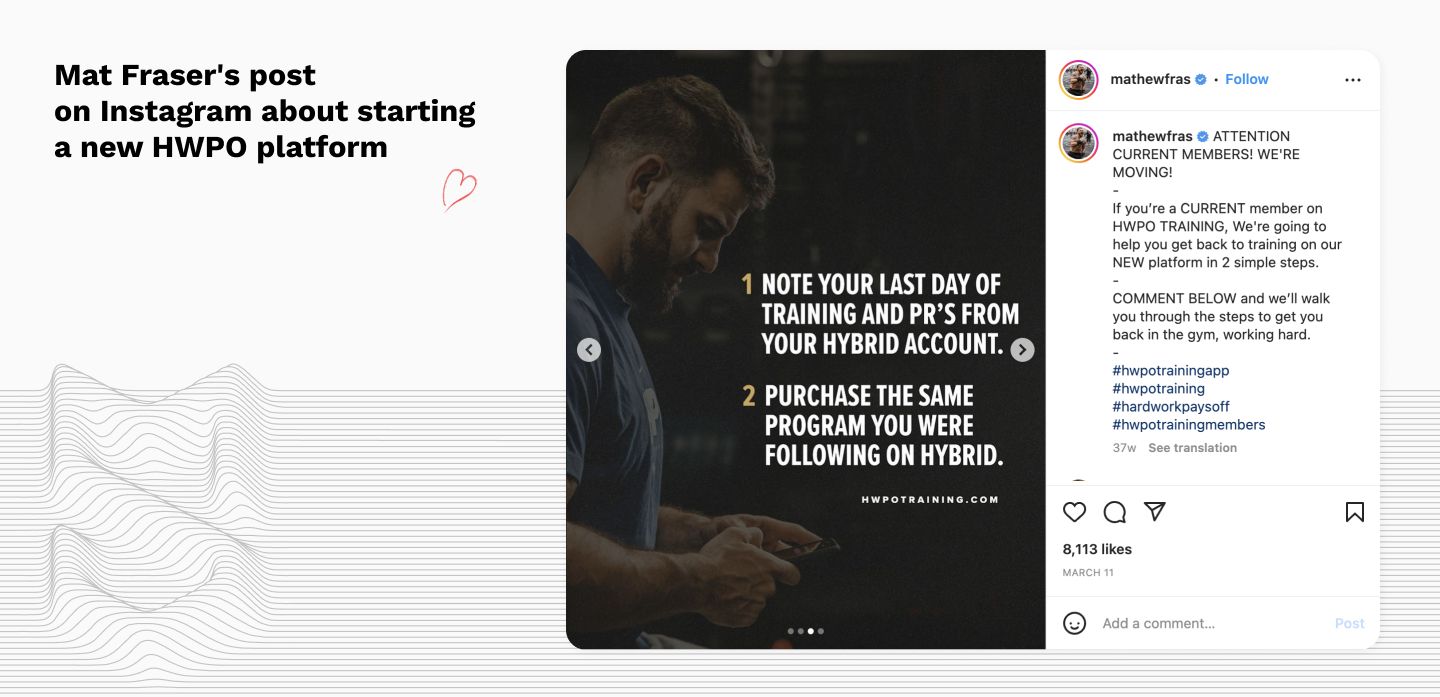This screenshot has width=1440, height=697.
Task: View the 8,113 likes list
Action: tap(1097, 549)
